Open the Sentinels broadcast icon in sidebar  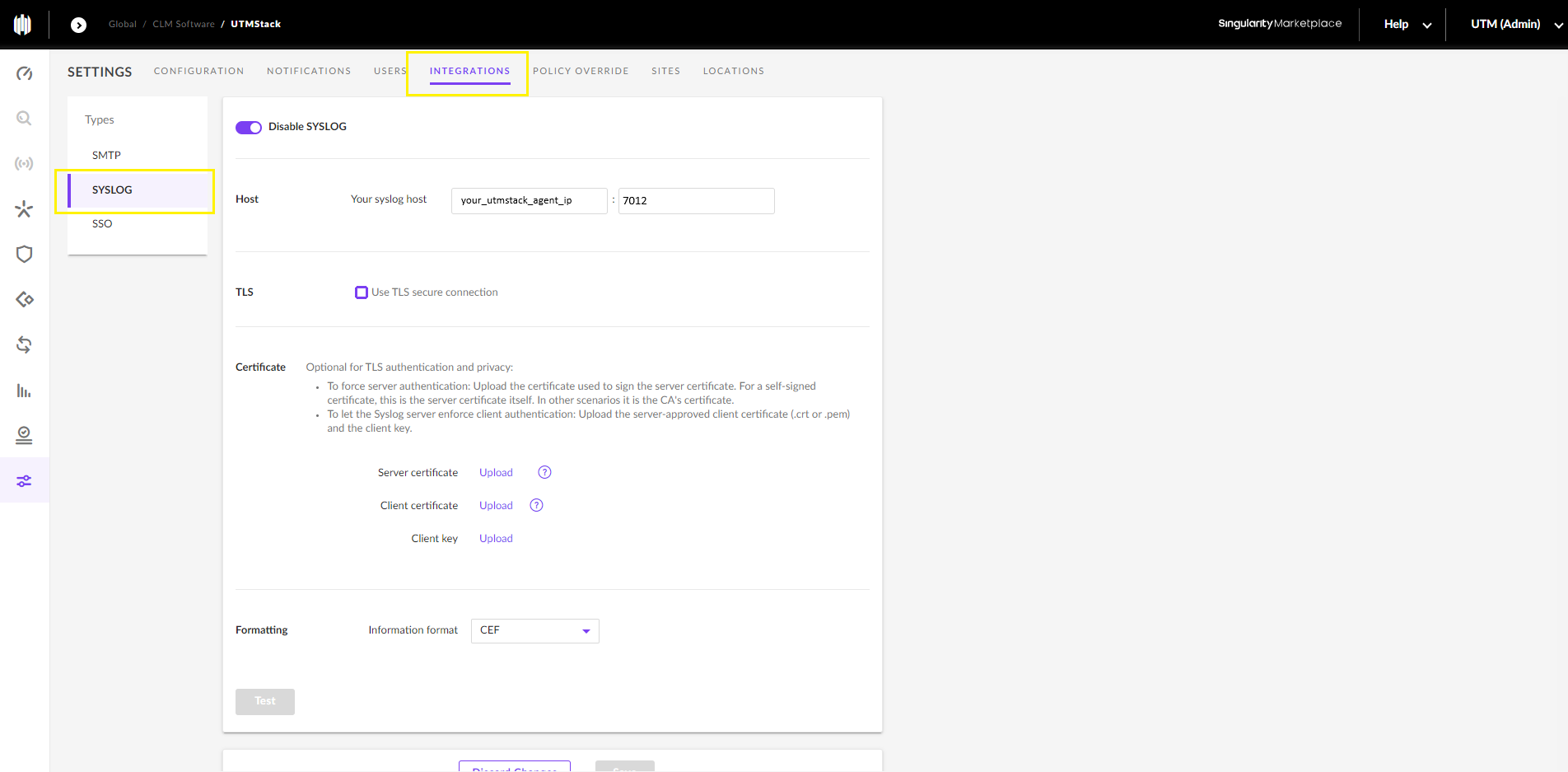pyautogui.click(x=25, y=164)
